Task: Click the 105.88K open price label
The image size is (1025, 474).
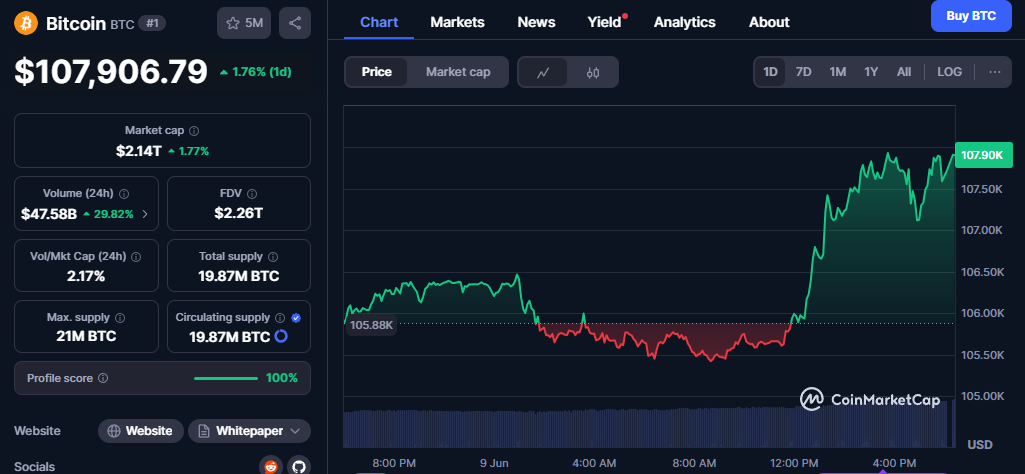Action: [x=371, y=325]
